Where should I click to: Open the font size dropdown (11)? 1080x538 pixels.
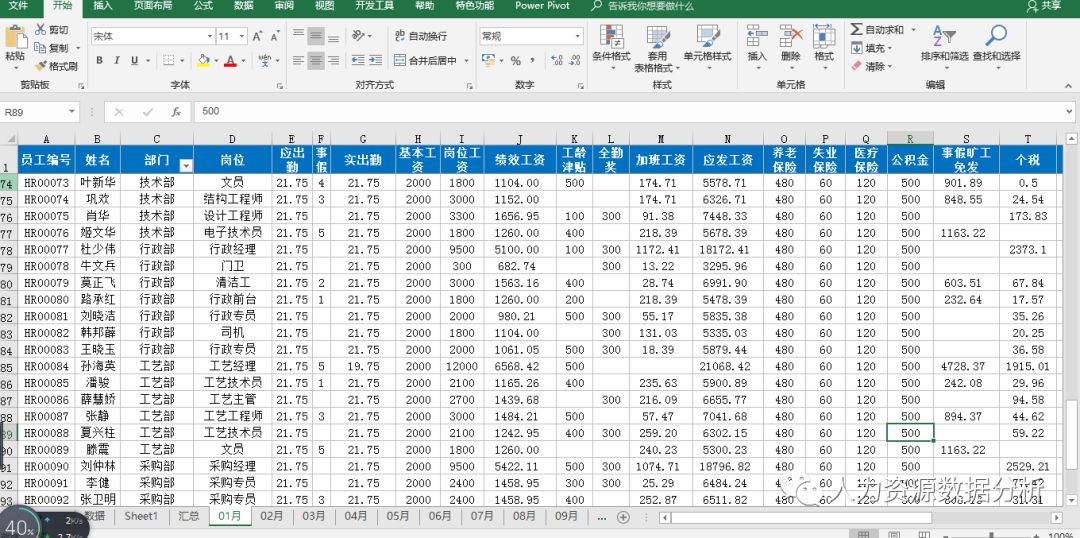click(242, 36)
